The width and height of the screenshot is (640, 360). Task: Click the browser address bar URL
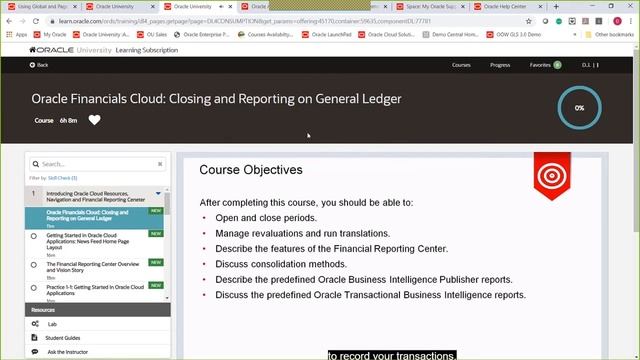245,21
